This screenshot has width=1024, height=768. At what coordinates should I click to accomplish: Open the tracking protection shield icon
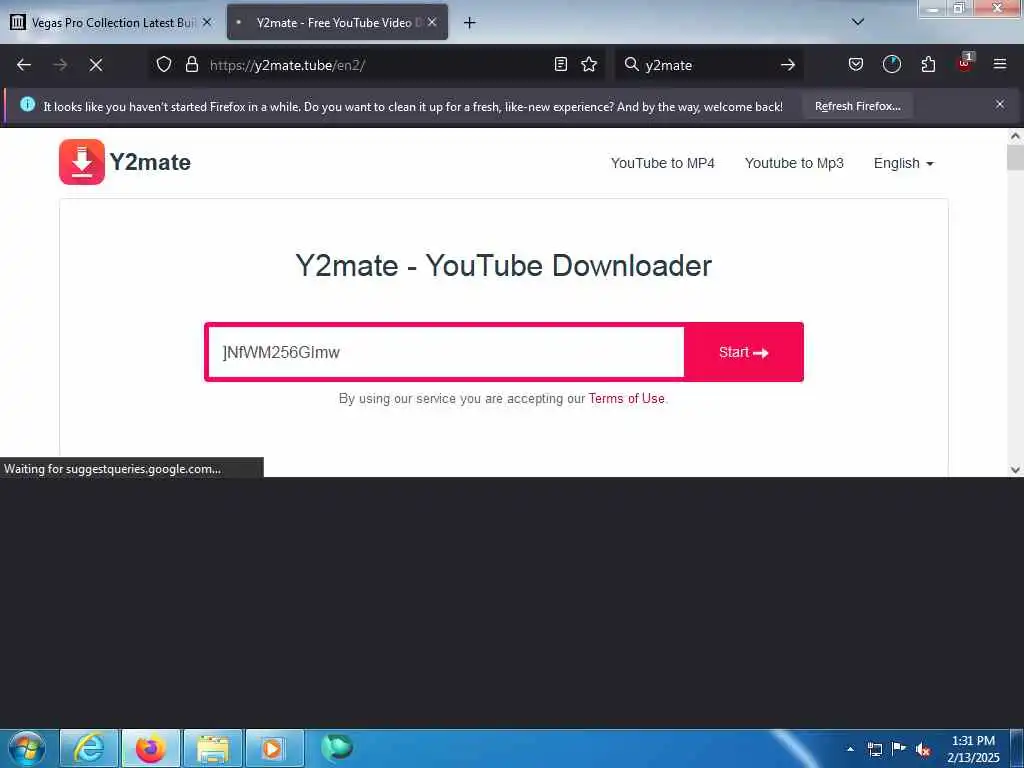164,65
